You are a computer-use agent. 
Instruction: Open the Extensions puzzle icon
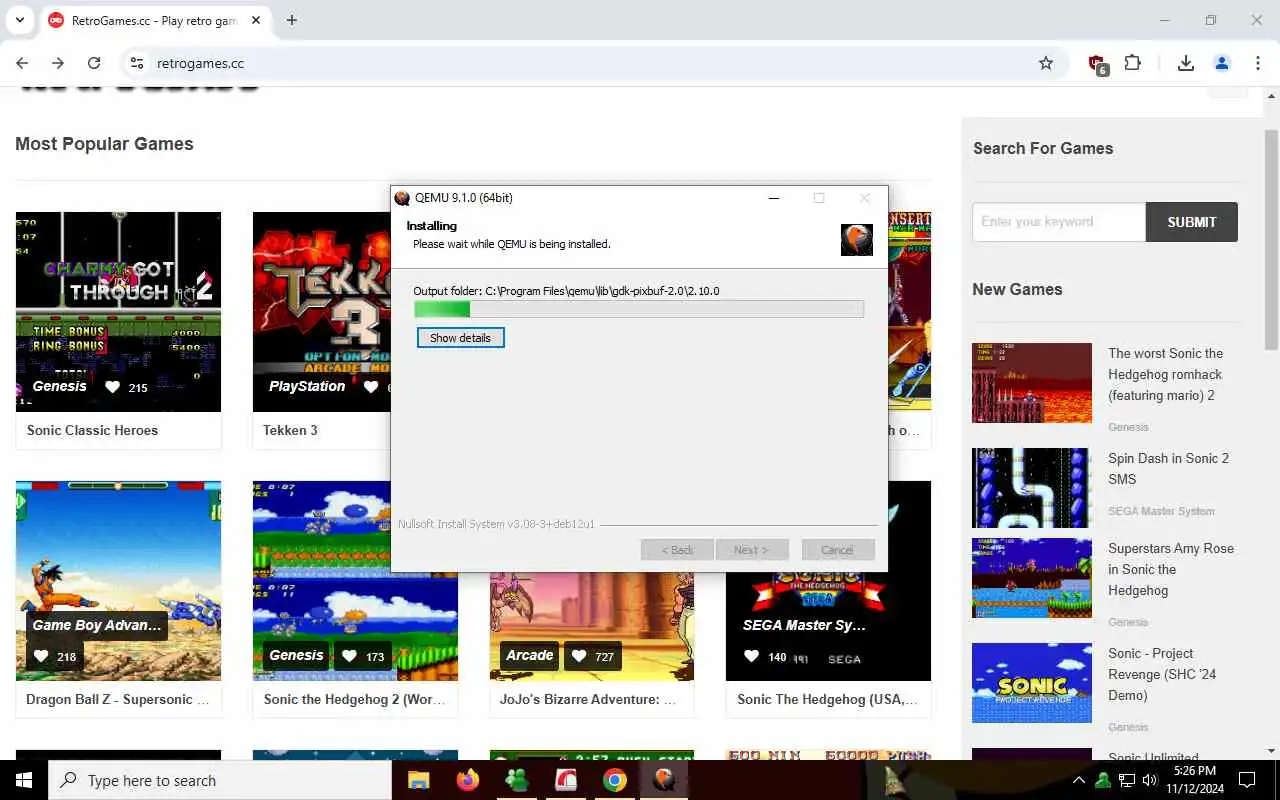click(x=1132, y=63)
